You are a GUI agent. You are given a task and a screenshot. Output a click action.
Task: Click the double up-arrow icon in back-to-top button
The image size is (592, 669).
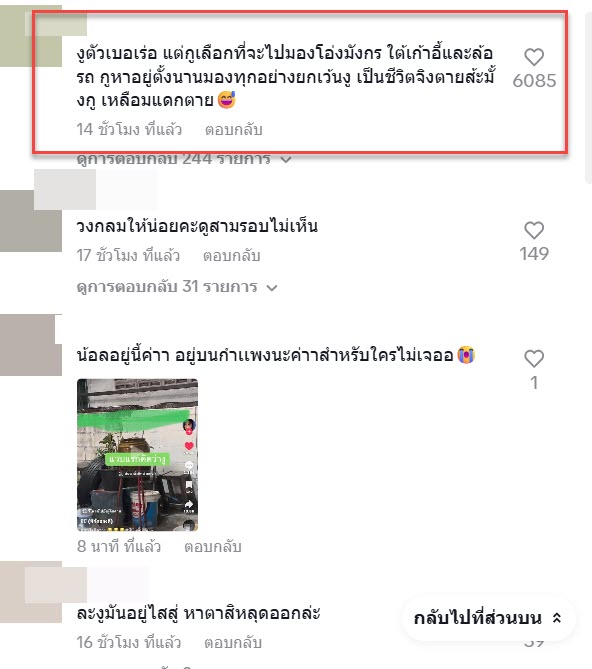(x=557, y=618)
